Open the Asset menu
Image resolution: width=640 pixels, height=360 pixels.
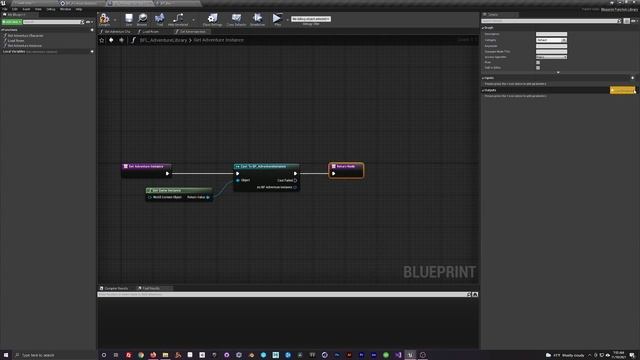(x=26, y=9)
